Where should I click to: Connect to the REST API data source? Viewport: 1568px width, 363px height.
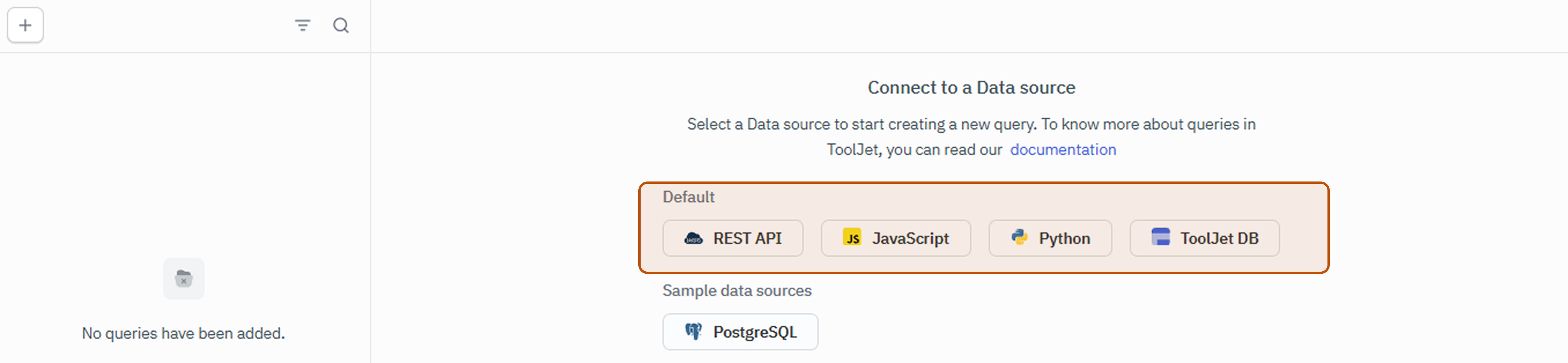pos(733,238)
